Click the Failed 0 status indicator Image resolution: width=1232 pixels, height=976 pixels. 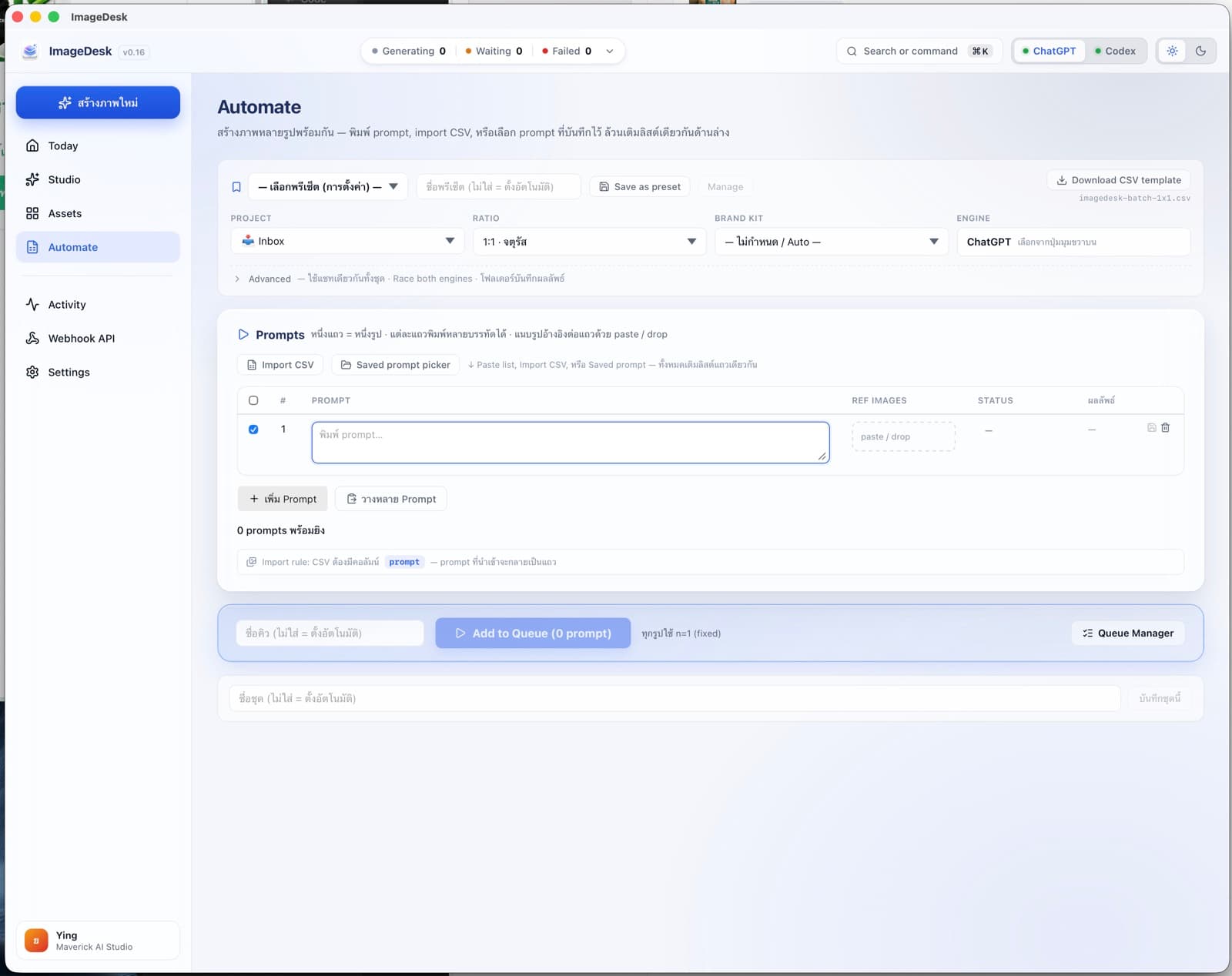pos(567,51)
